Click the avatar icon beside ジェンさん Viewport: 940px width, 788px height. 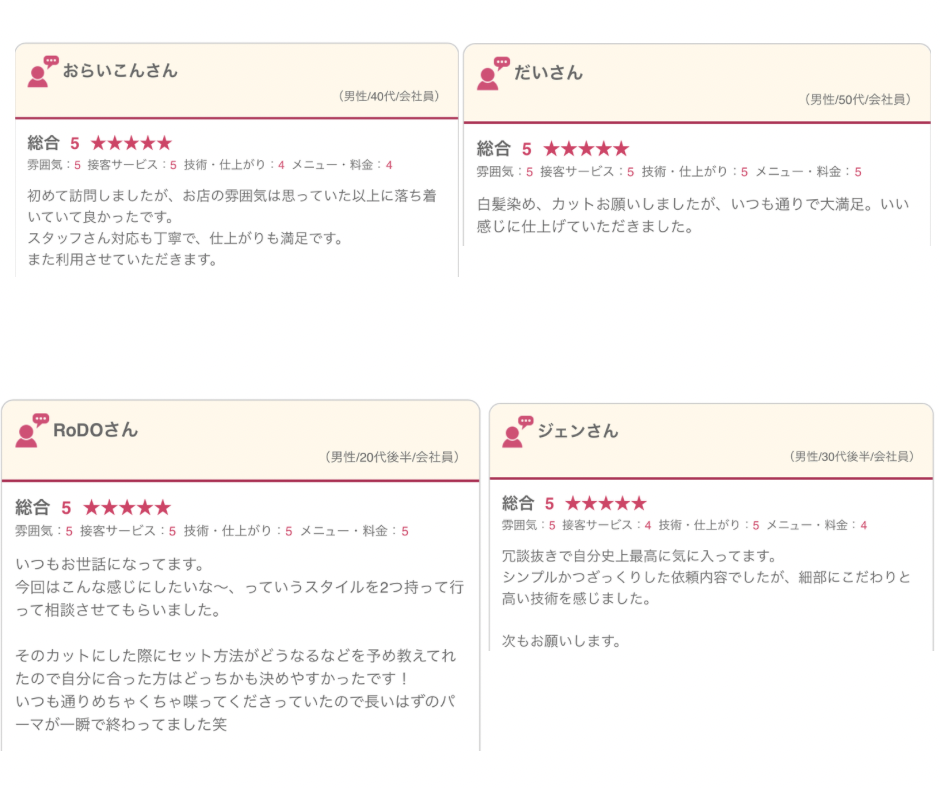tap(517, 432)
